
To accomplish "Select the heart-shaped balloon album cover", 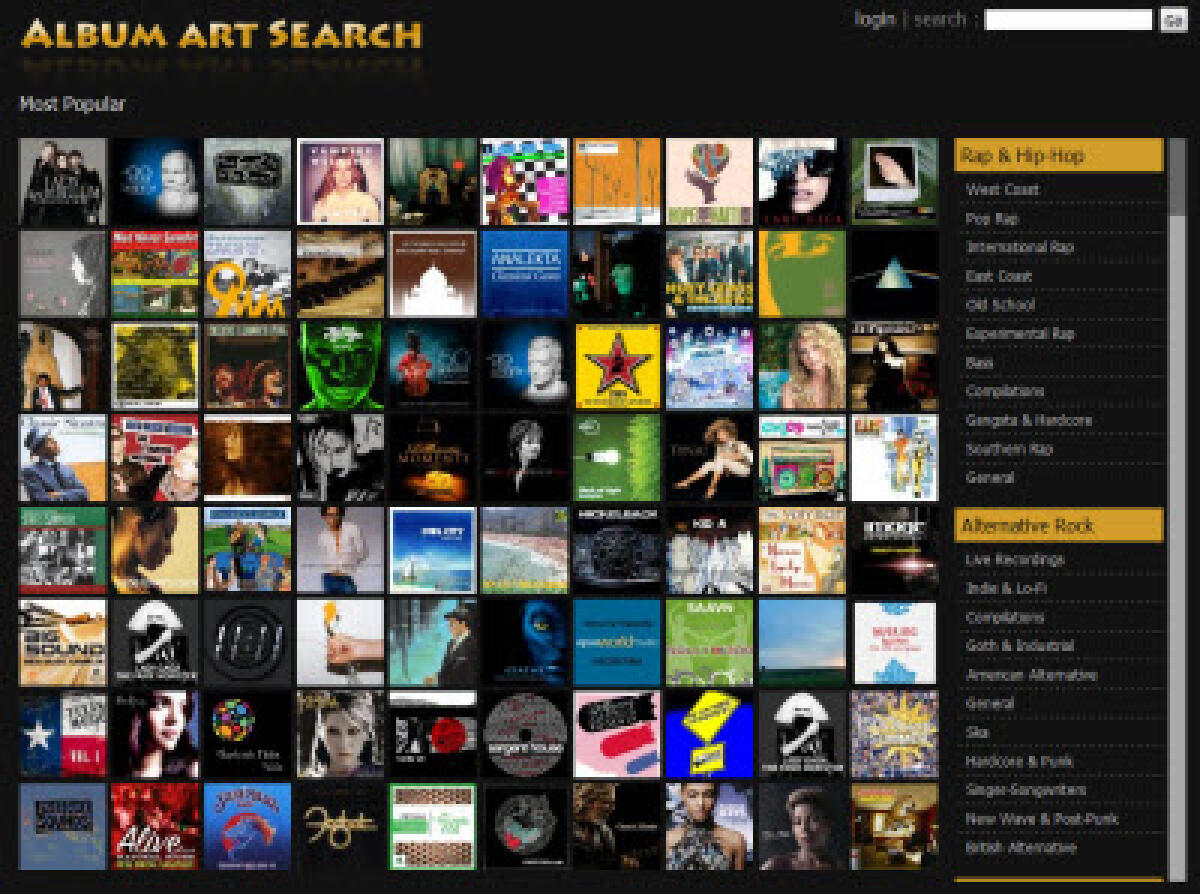I will click(x=710, y=182).
